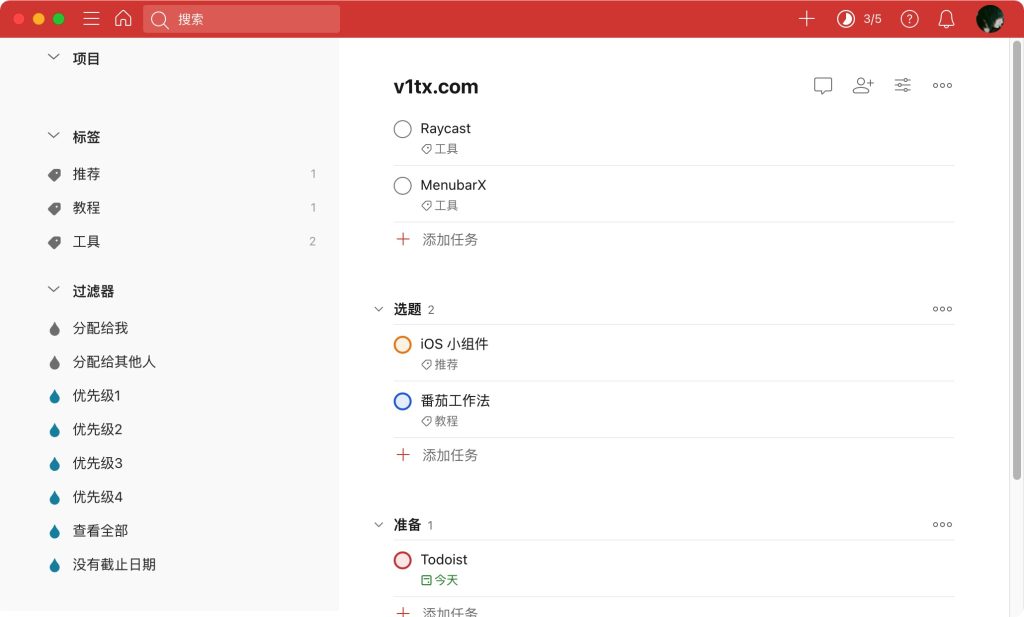Click the quick add plus icon

(x=807, y=19)
